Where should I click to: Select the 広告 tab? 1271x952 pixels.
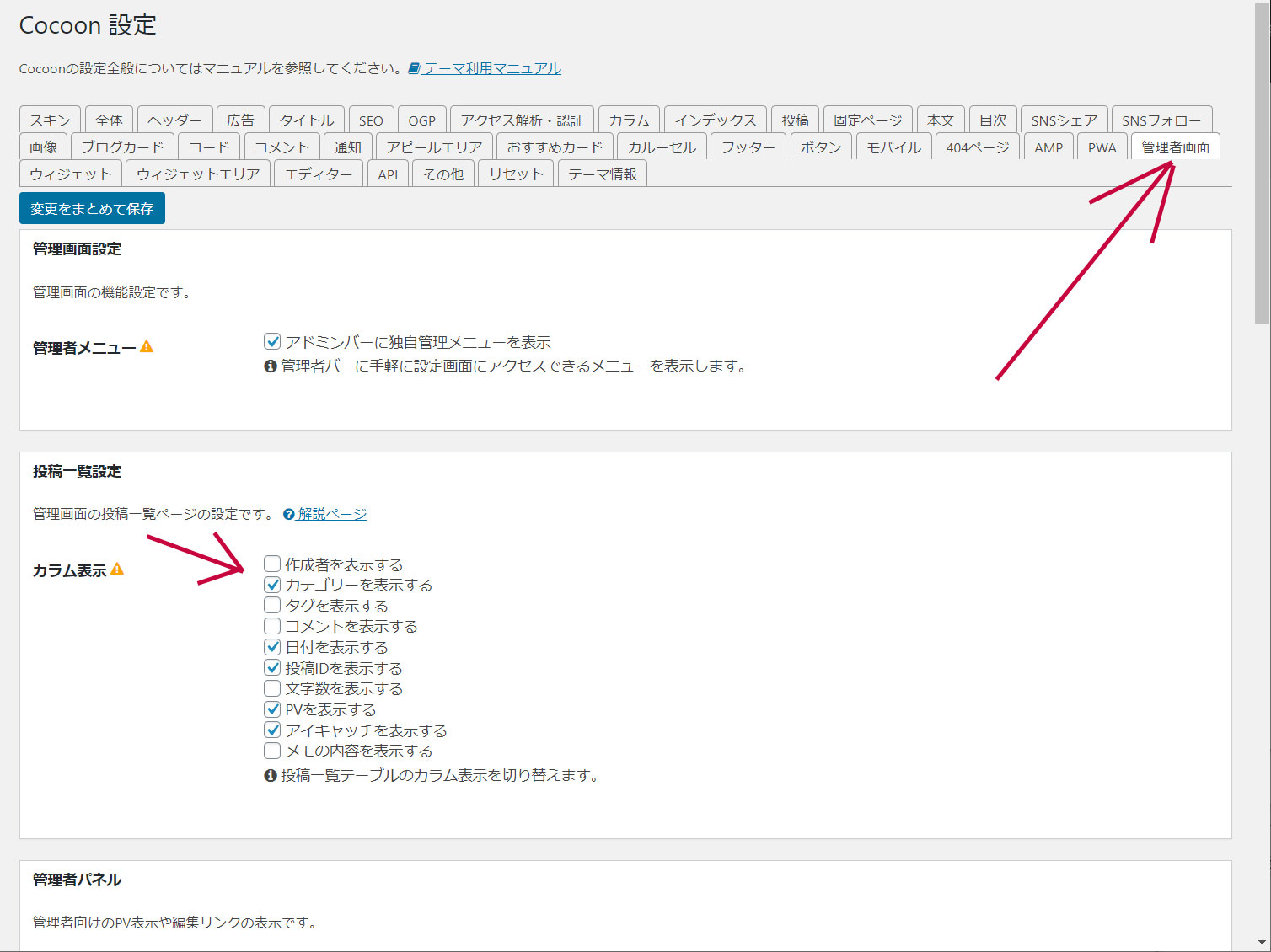coord(241,120)
